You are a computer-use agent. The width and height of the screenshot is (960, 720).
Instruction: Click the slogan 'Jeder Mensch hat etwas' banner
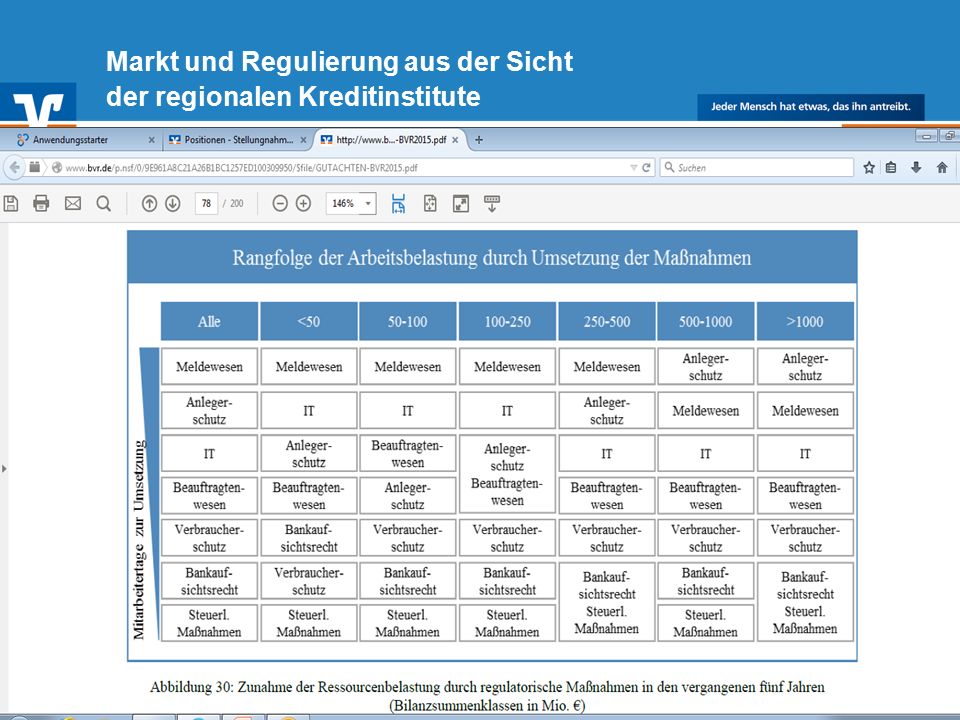[x=811, y=107]
